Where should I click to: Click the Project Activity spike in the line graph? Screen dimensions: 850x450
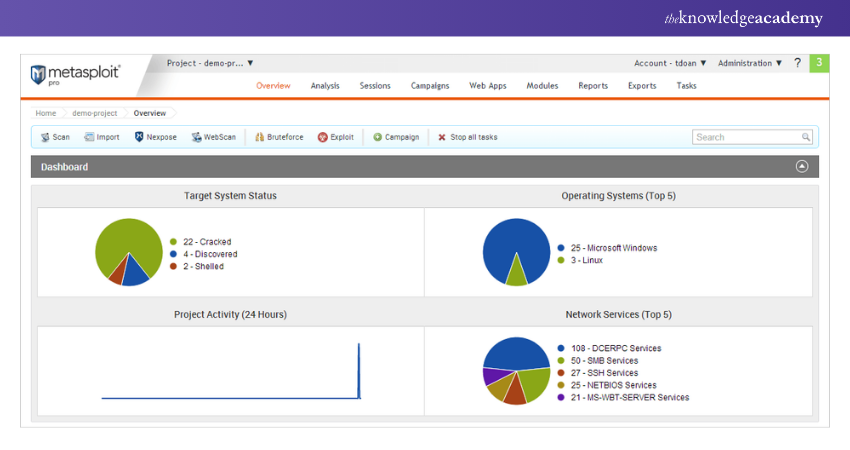tap(359, 371)
